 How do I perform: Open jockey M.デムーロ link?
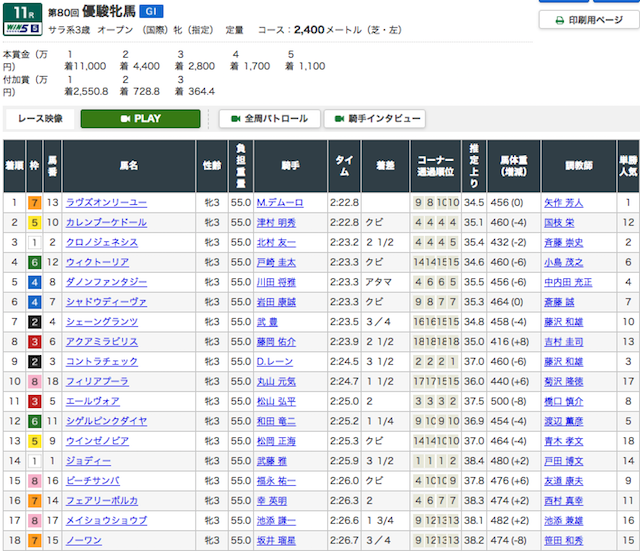(280, 202)
